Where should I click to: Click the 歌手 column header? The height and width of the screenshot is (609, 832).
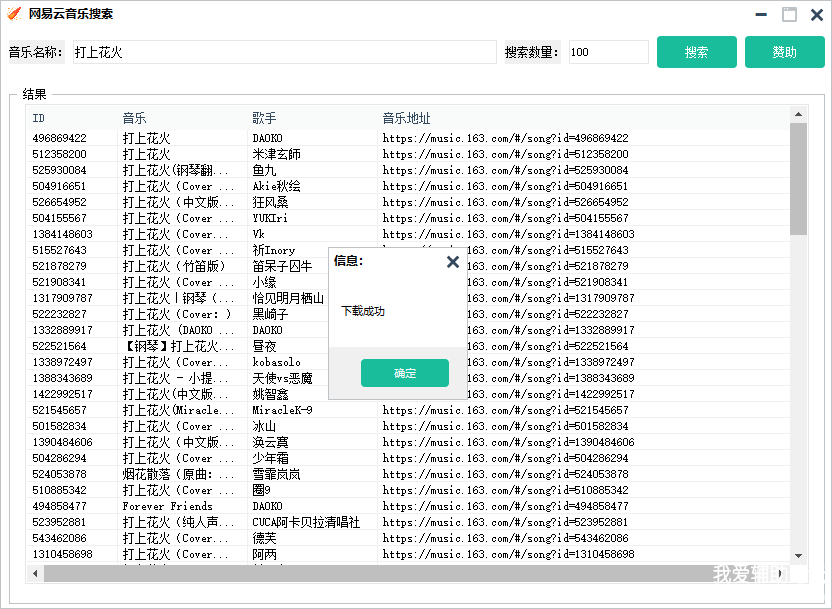264,118
